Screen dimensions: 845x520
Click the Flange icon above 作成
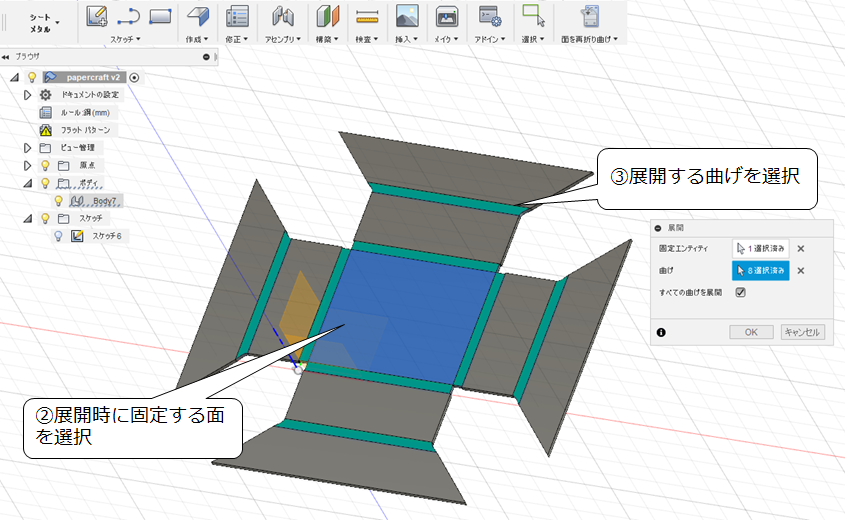198,16
